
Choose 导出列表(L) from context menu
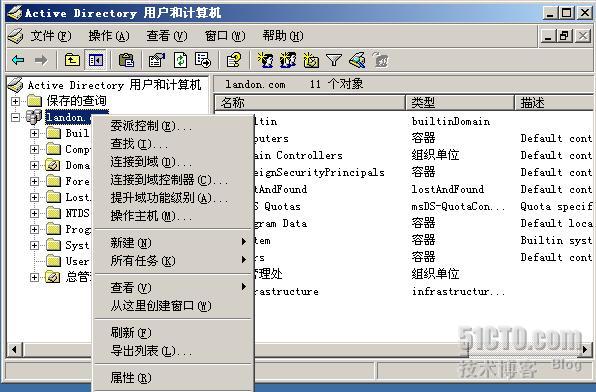click(173, 351)
